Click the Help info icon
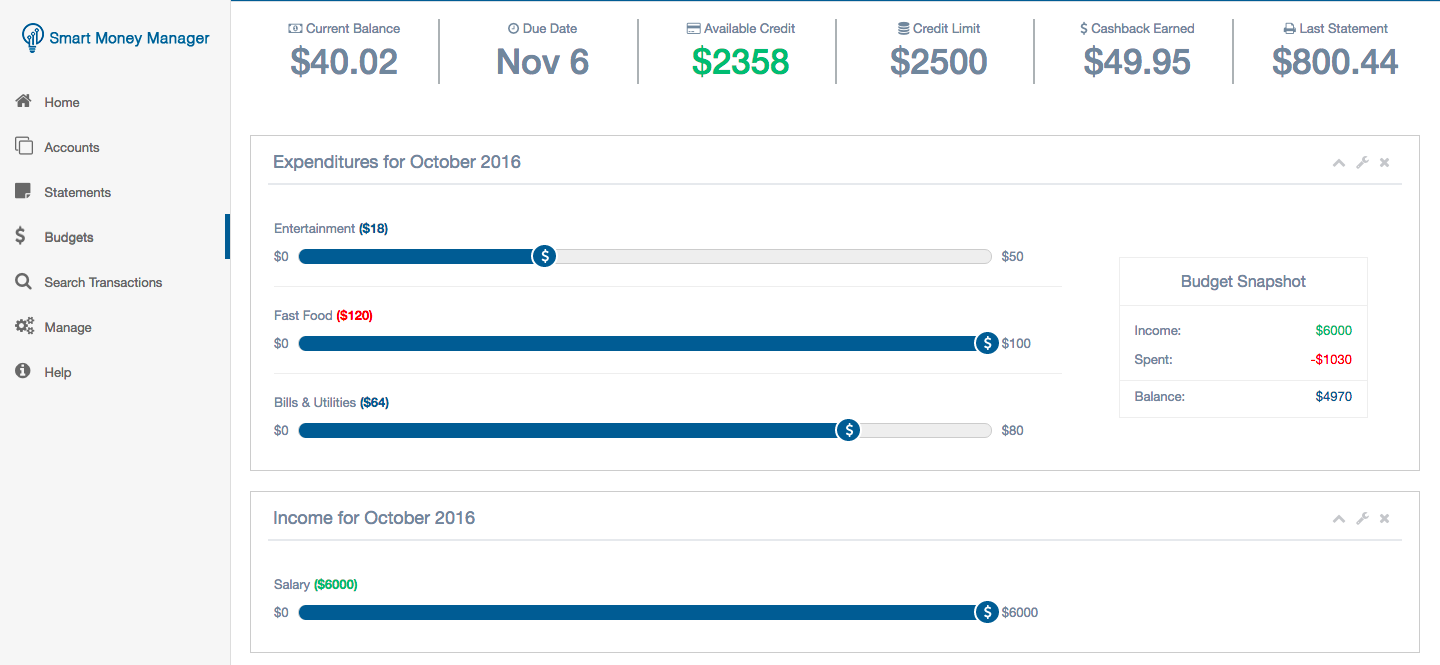The width and height of the screenshot is (1440, 665). coord(23,371)
